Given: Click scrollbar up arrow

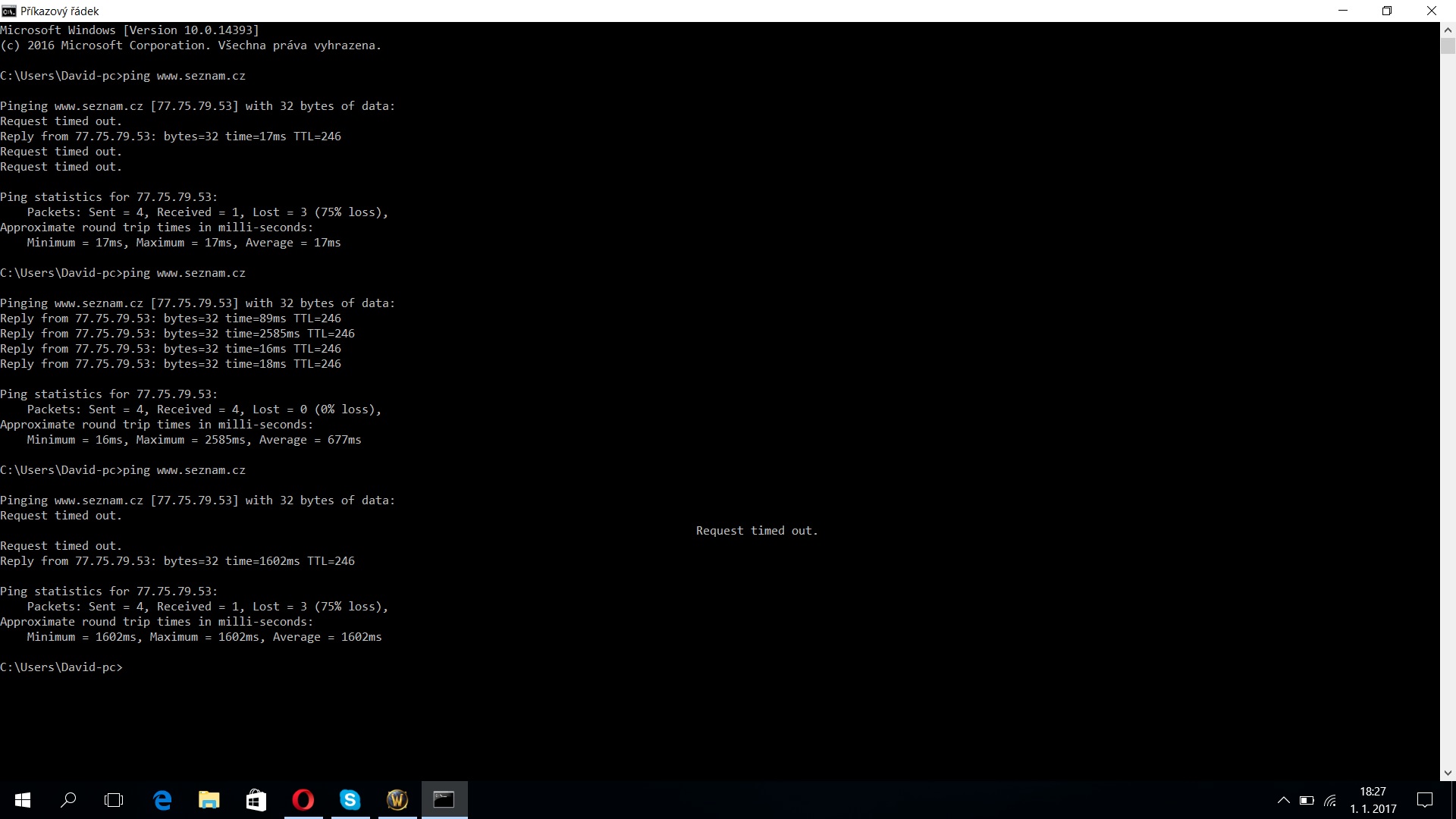Looking at the screenshot, I should tap(1448, 30).
